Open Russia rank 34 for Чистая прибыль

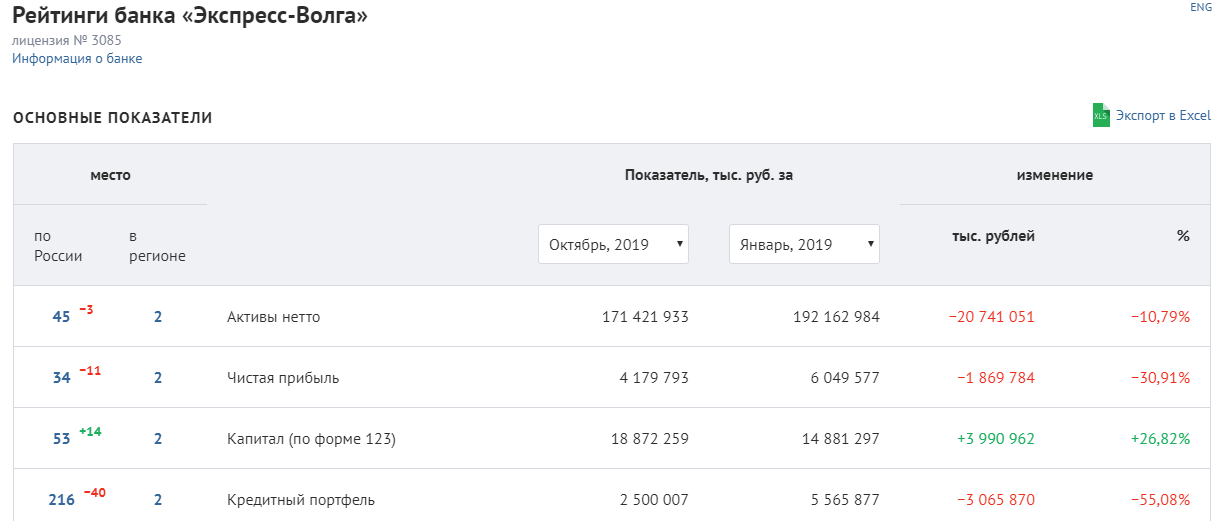click(x=61, y=378)
